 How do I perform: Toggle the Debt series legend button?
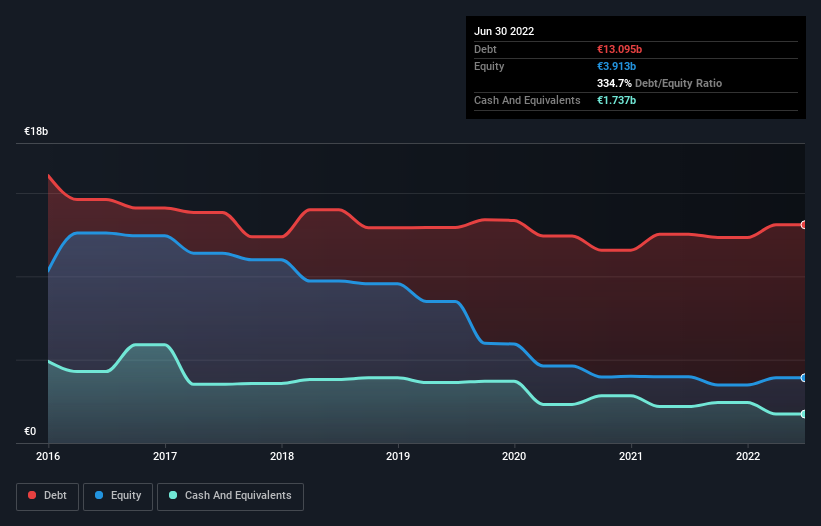47,496
